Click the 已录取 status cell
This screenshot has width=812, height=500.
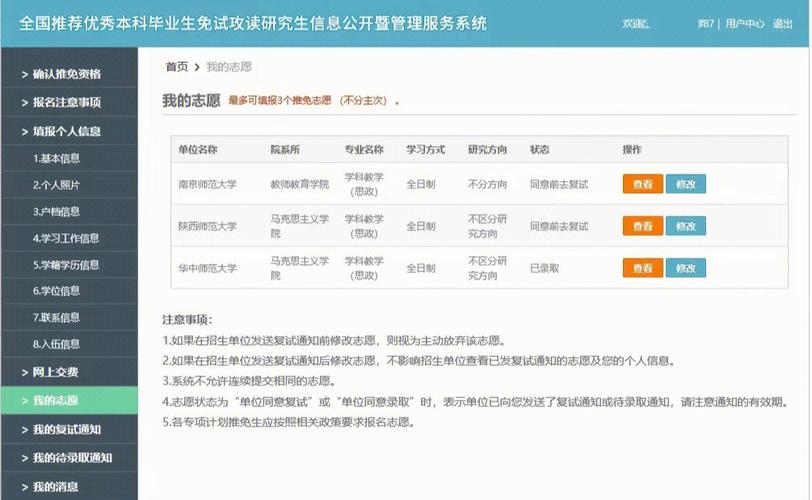(545, 268)
